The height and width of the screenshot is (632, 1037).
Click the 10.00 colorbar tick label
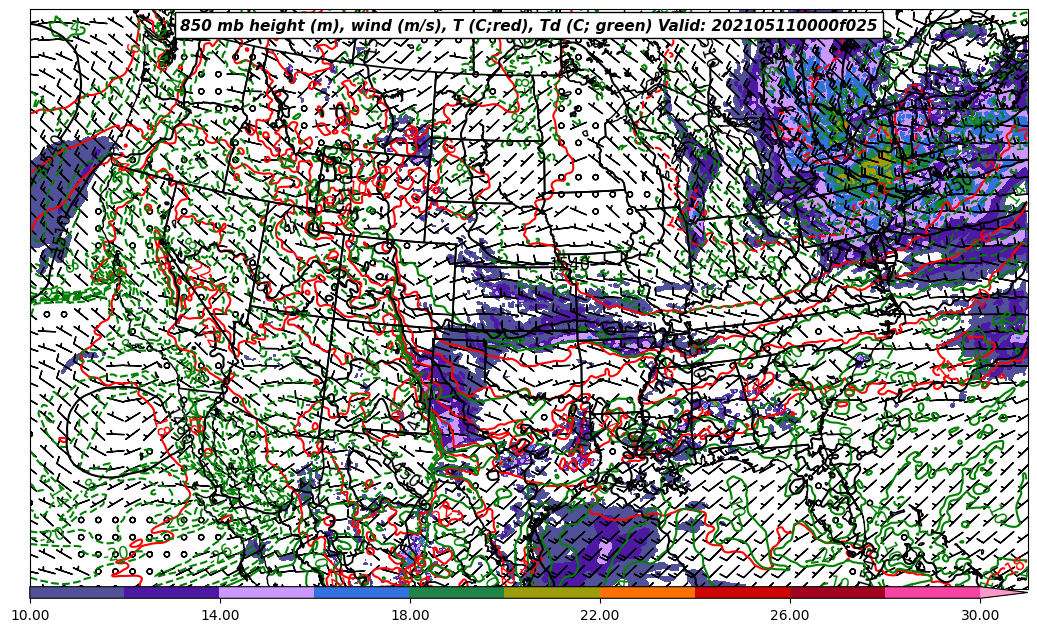[x=30, y=616]
